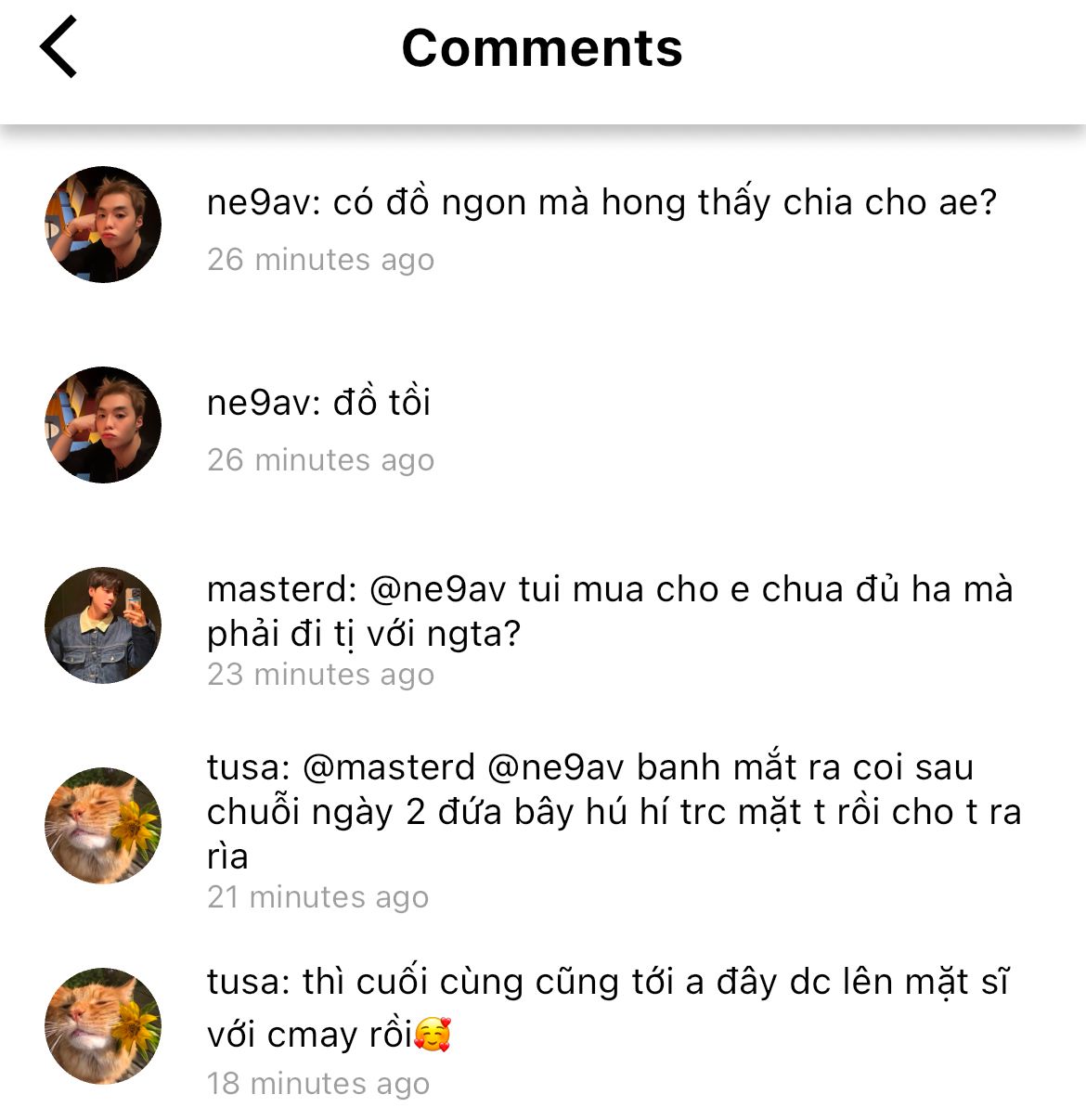The width and height of the screenshot is (1086, 1120).
Task: Tap the back arrow icon
Action: (x=58, y=47)
